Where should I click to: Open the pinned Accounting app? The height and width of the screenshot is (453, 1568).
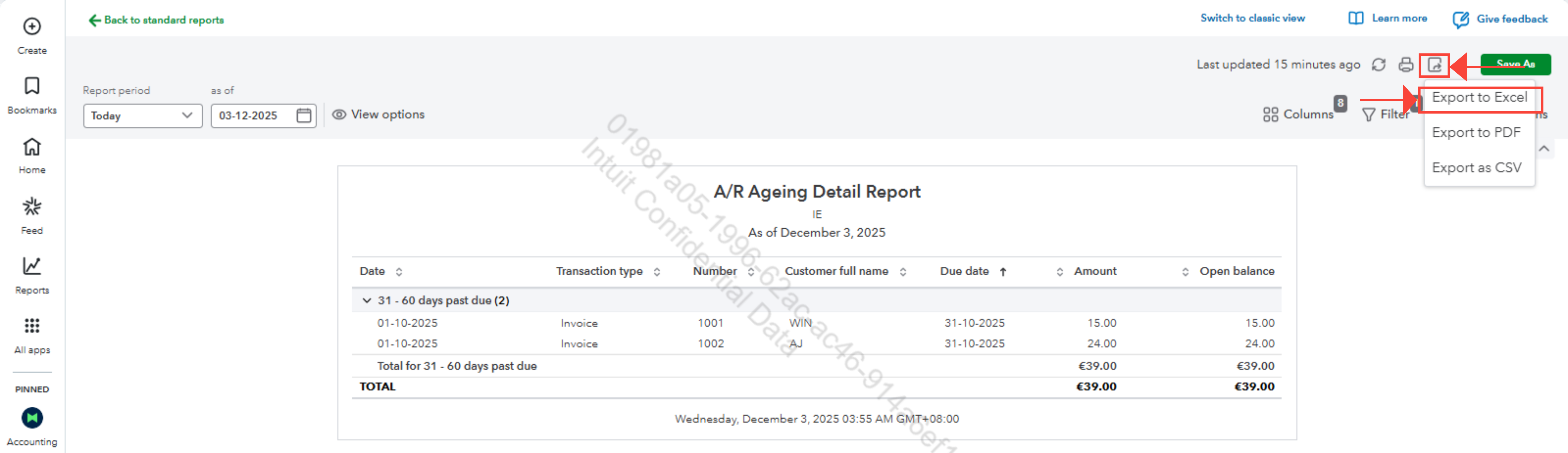(x=32, y=418)
